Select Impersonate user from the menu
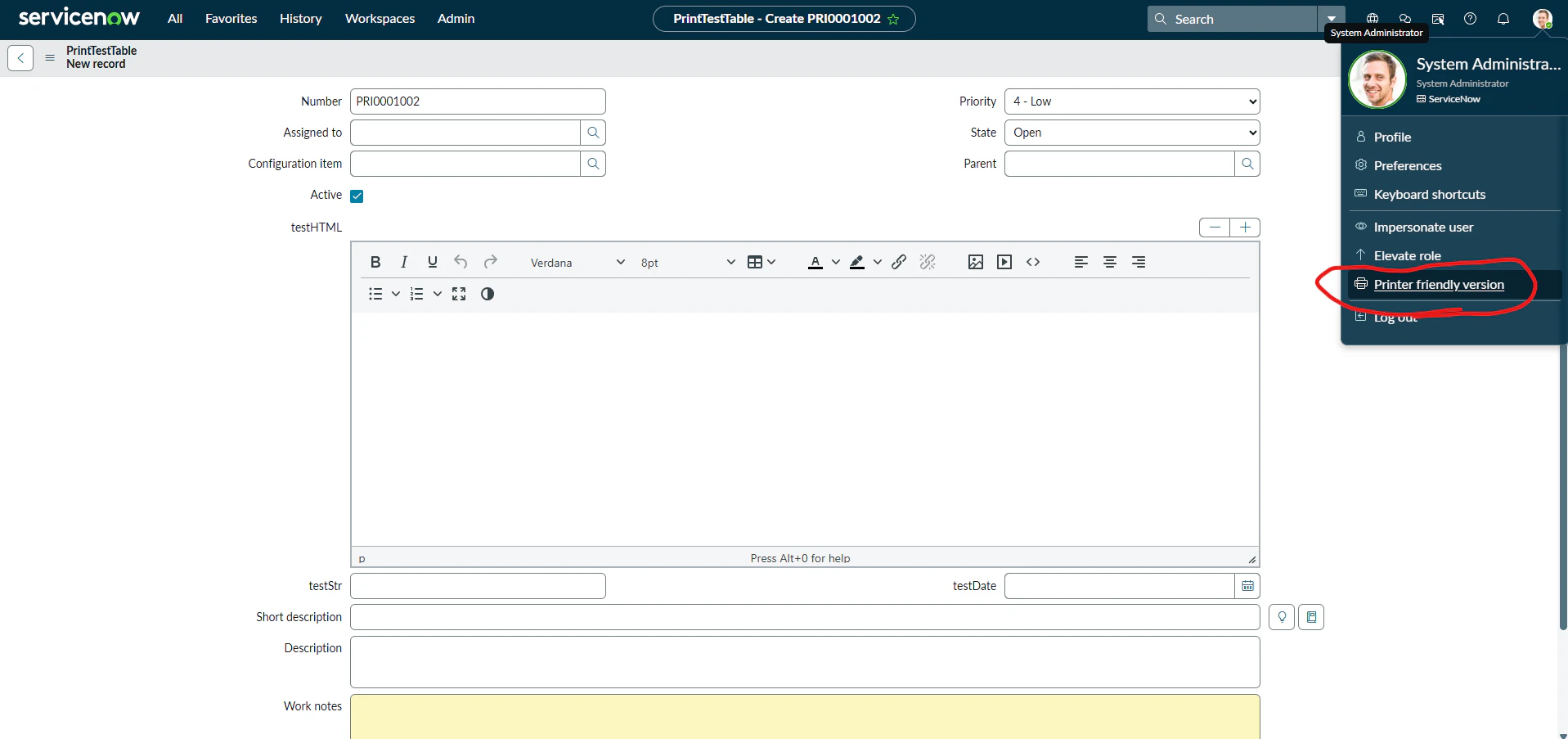The width and height of the screenshot is (1568, 739). click(1423, 227)
